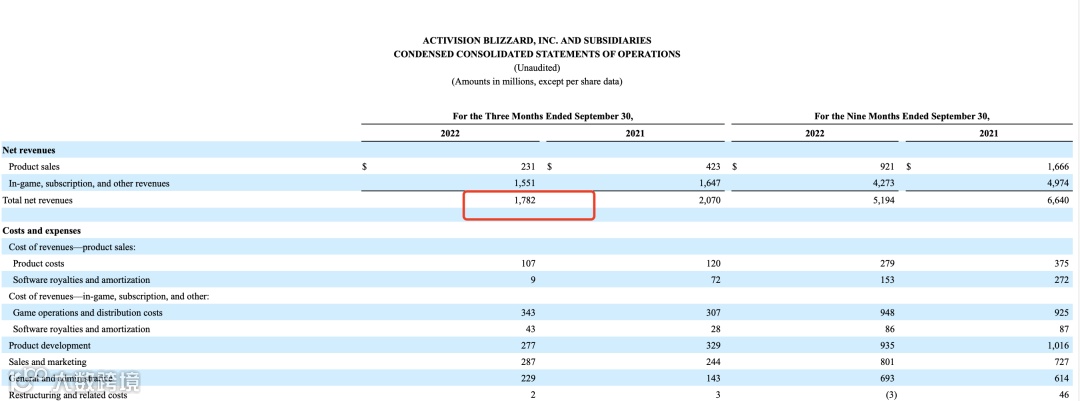Click the Costs and expenses heading

click(x=42, y=231)
